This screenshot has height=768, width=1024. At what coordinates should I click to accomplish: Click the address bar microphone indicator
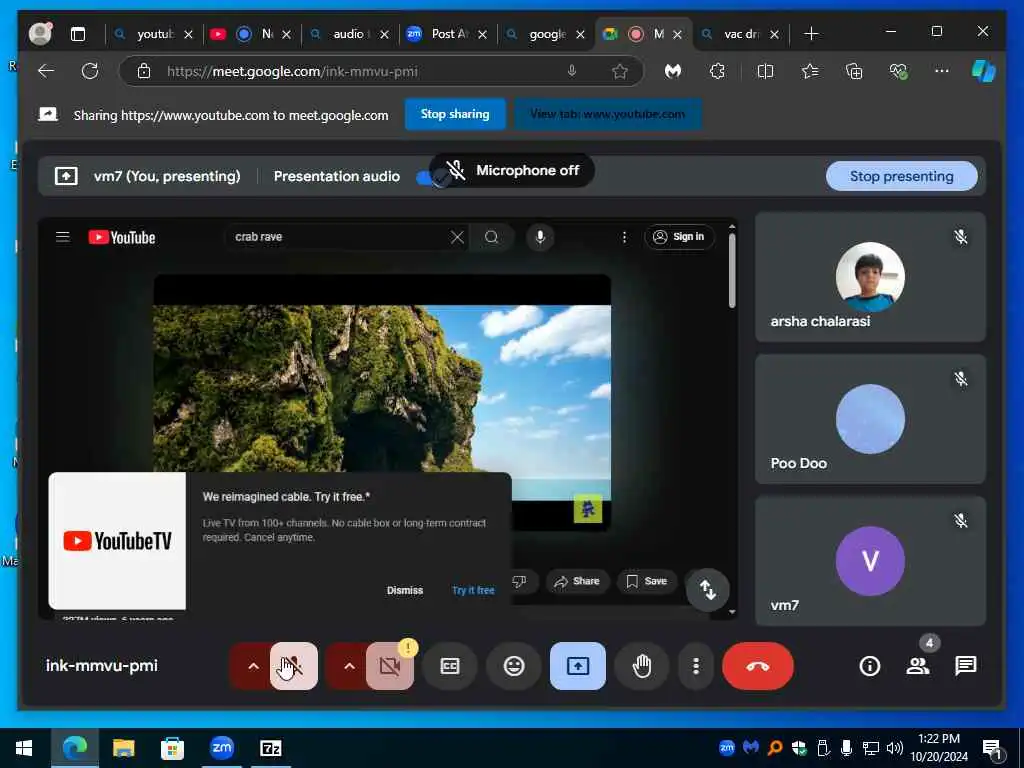coord(572,71)
